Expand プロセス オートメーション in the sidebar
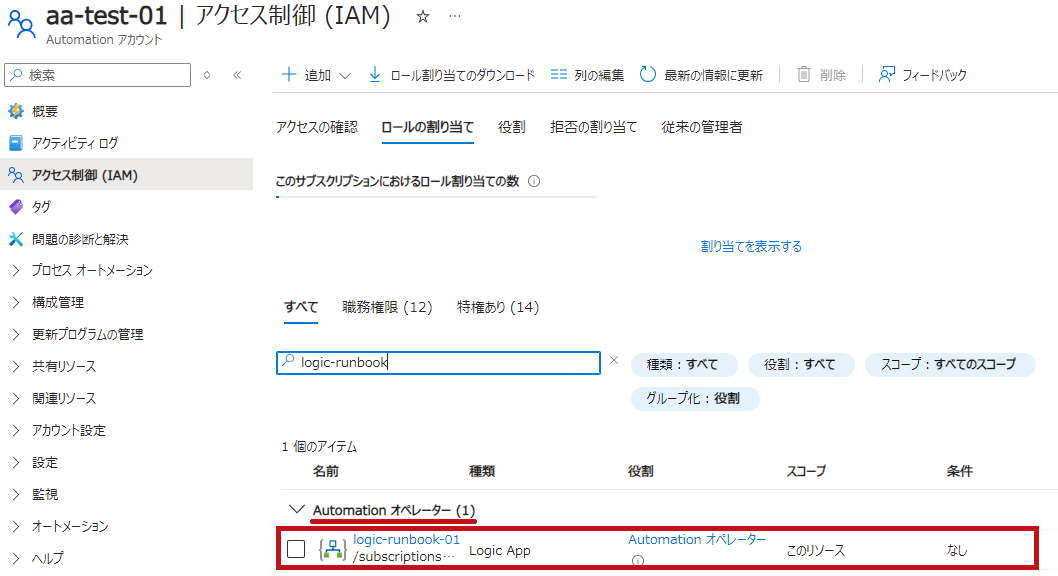 (16, 270)
